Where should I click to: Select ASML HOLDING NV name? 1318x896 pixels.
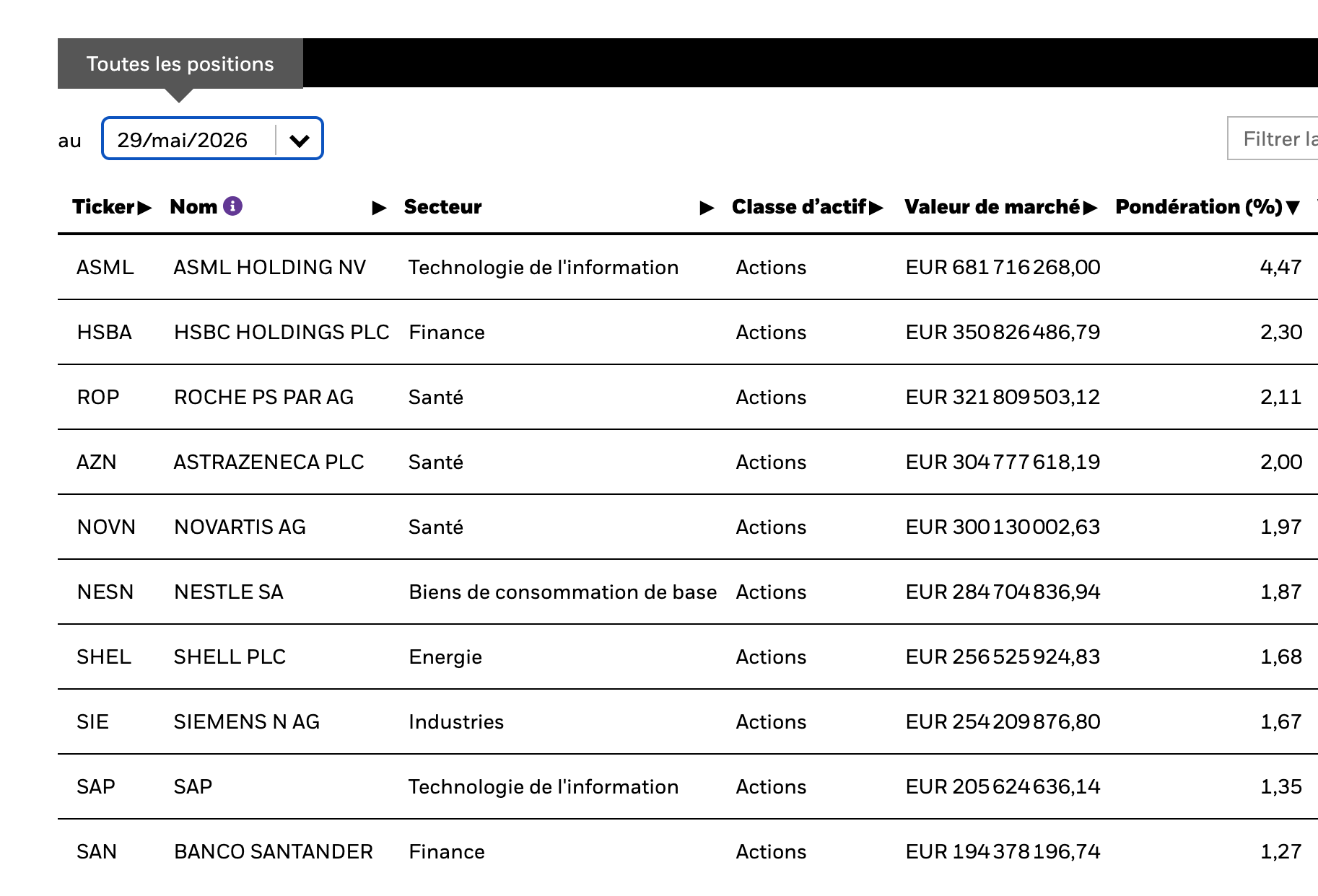pos(270,268)
